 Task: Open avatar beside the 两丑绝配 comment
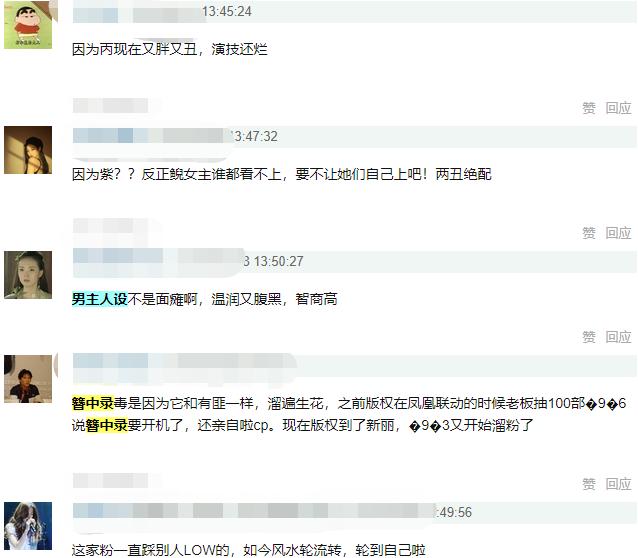tap(28, 150)
